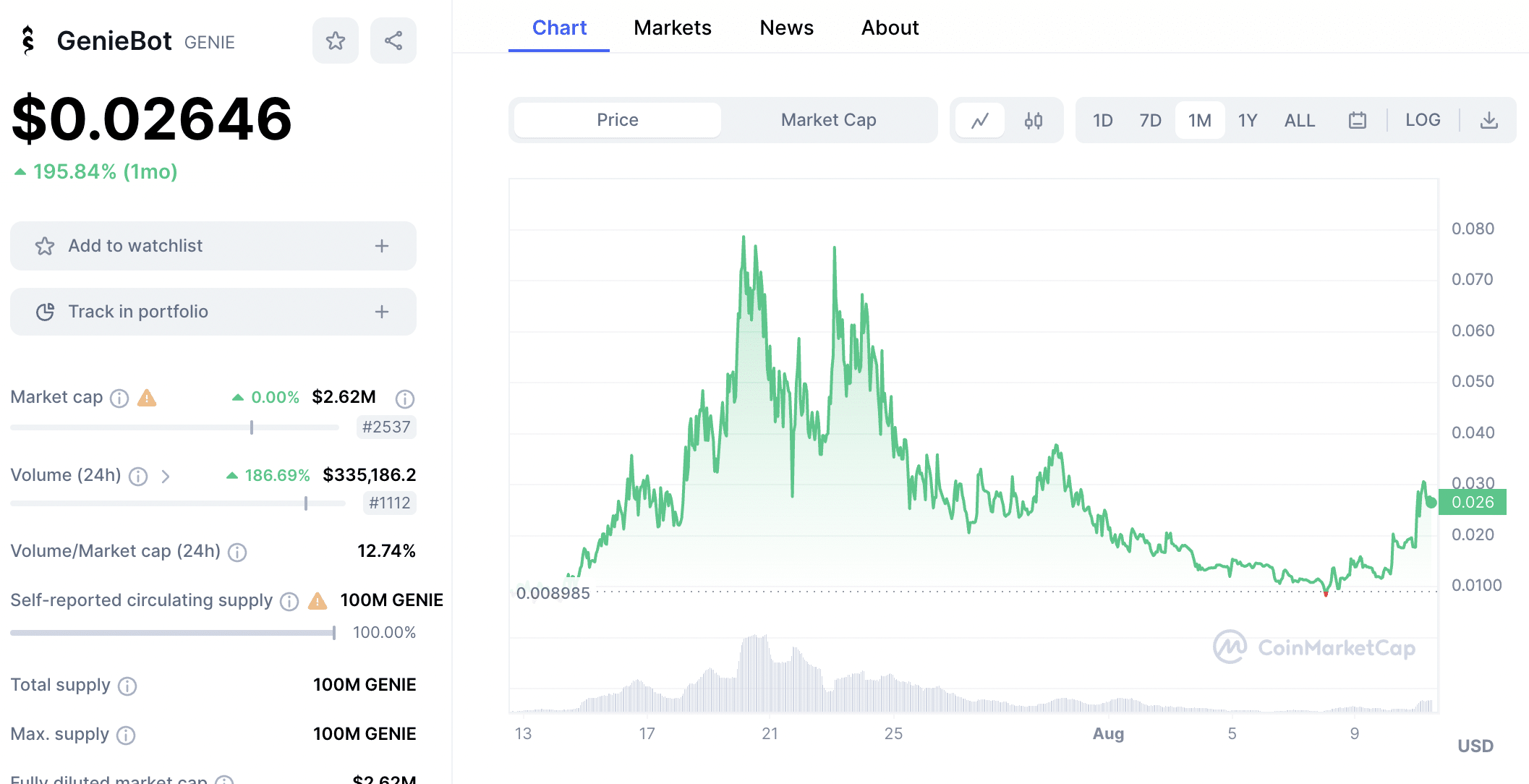Click the star favorite icon beside GenieBot
This screenshot has width=1529, height=784.
click(336, 41)
